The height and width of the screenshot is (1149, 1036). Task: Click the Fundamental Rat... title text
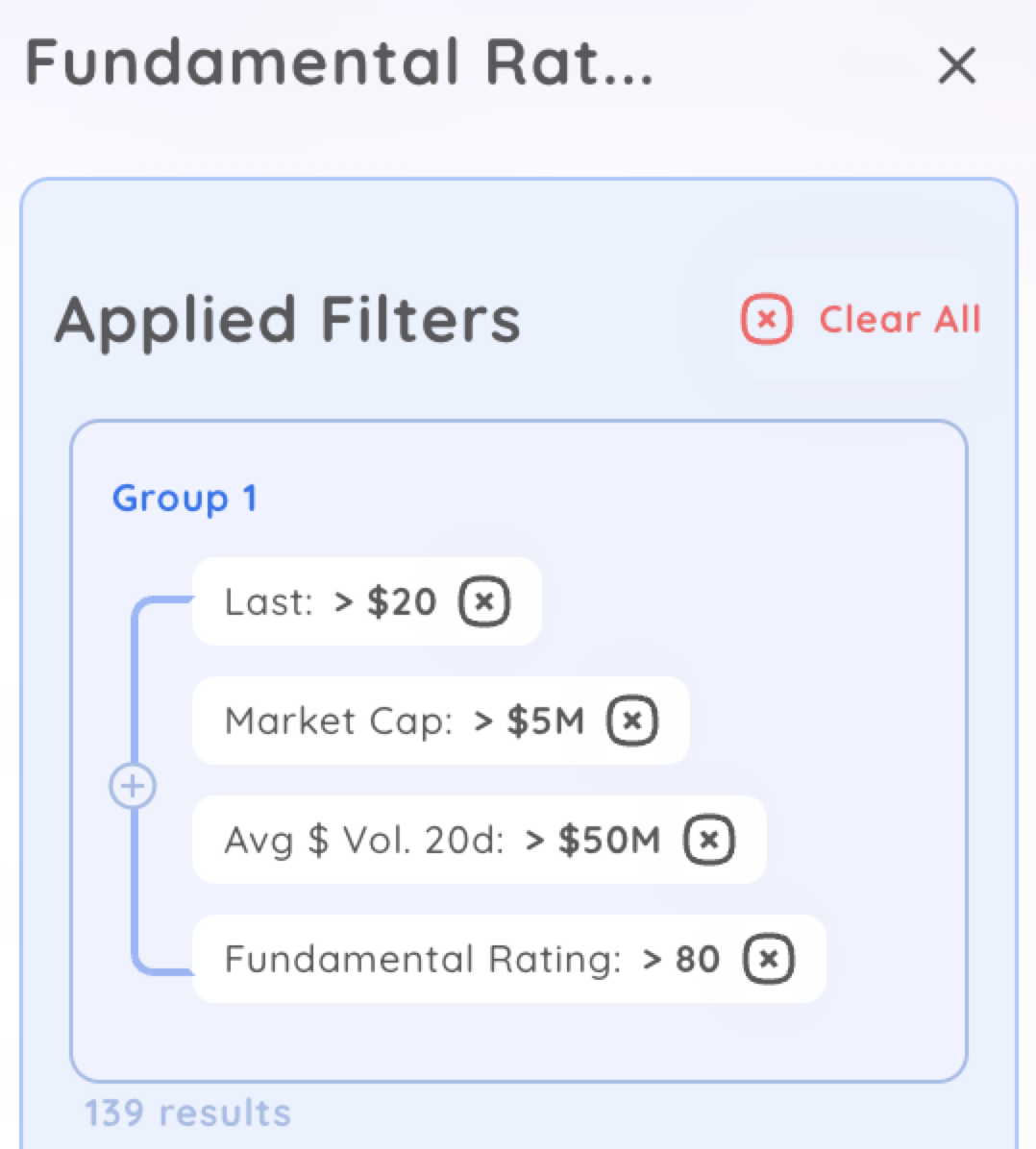338,63
